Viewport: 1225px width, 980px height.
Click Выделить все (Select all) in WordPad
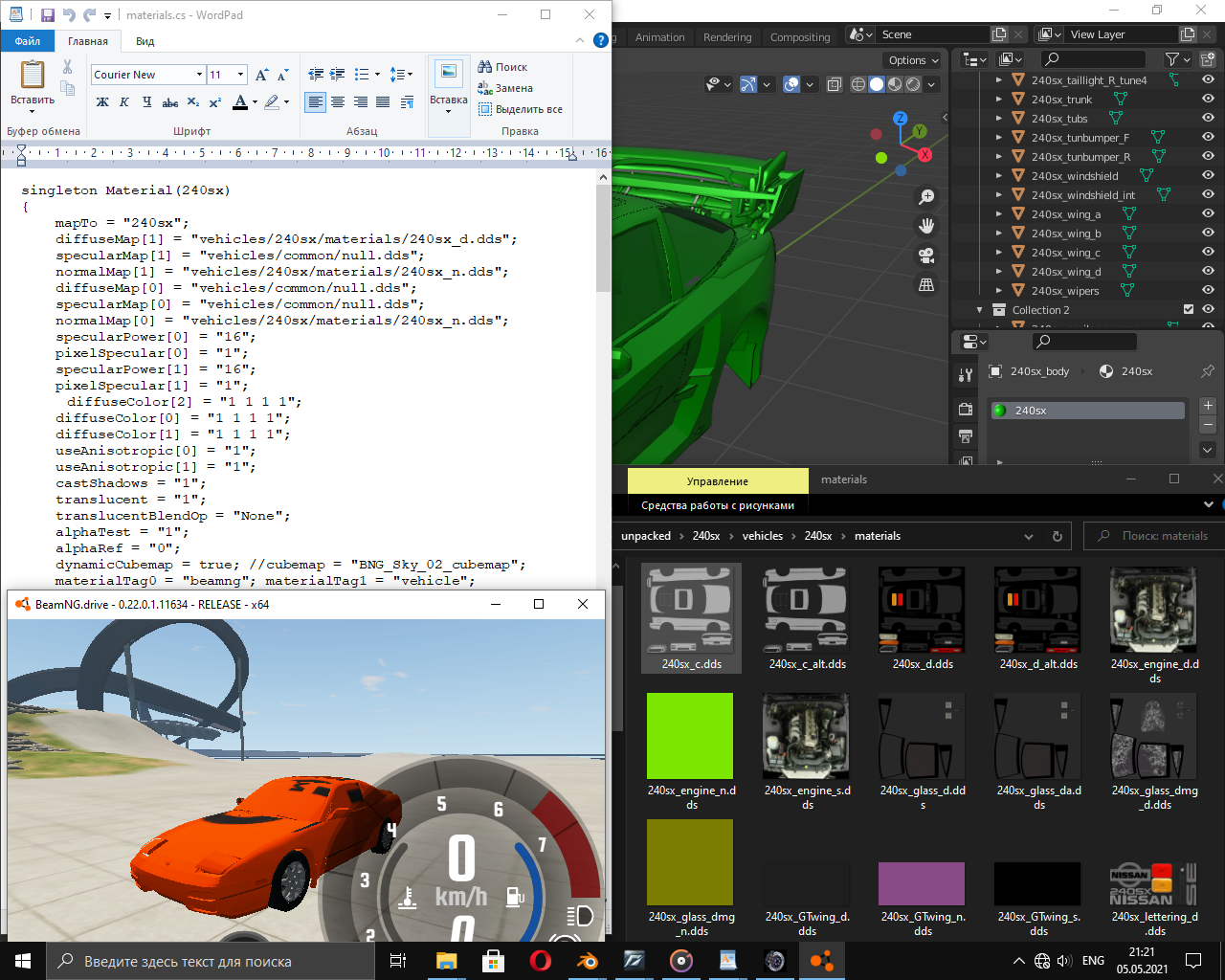(x=521, y=109)
